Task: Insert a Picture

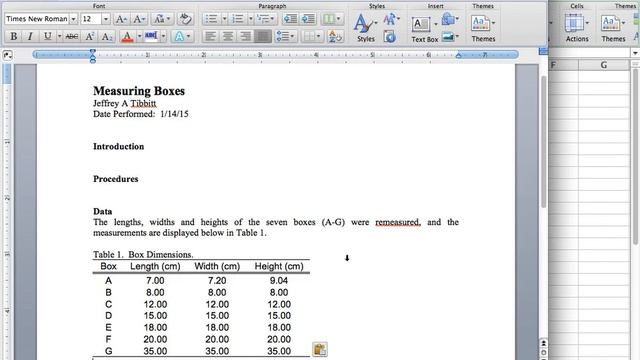Action: click(x=448, y=37)
